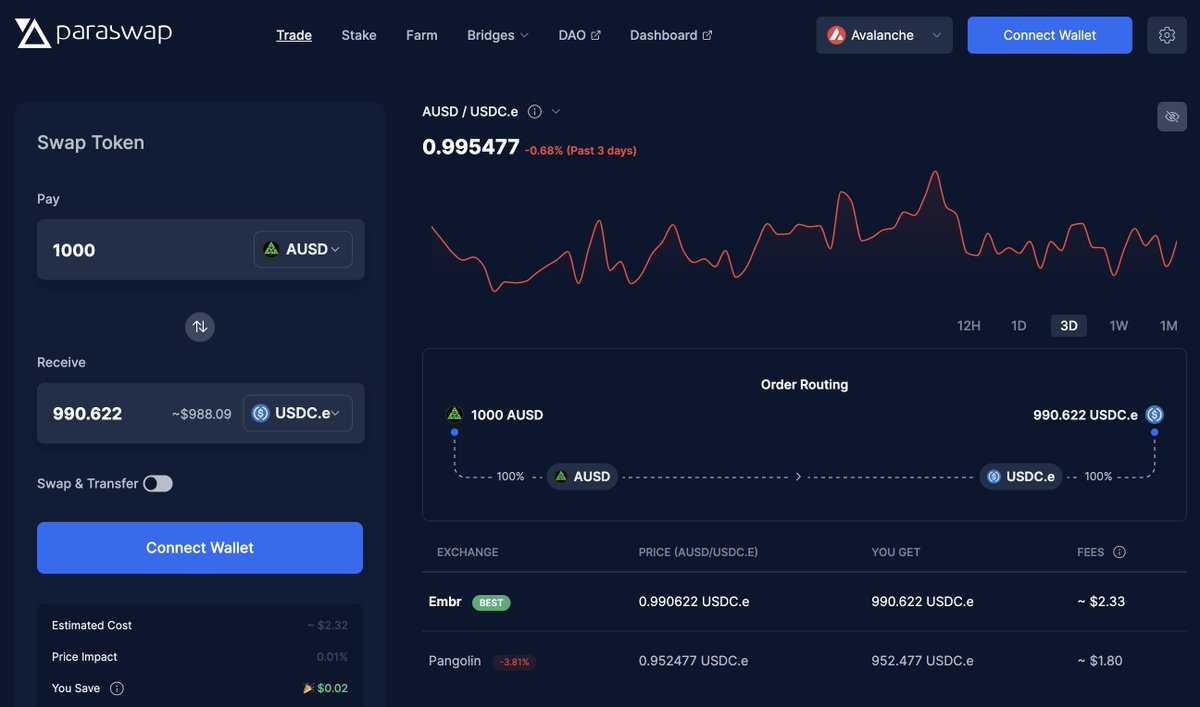
Task: Click the USDC.e icon beside 990.622 USDC.e in routing
Action: (x=1154, y=414)
